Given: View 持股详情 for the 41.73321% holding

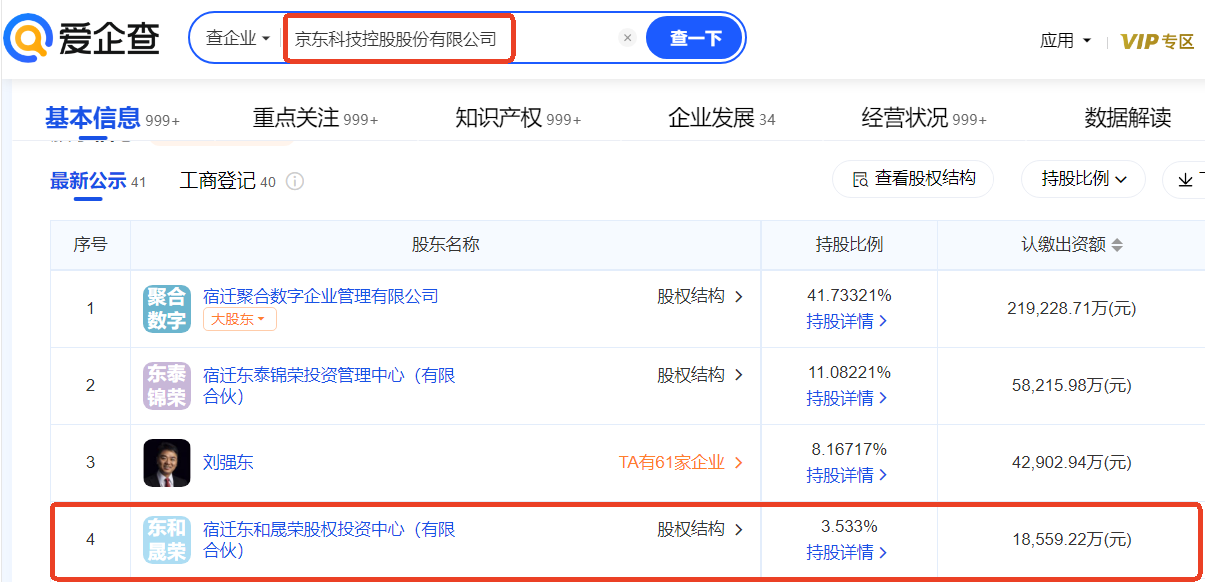Looking at the screenshot, I should (848, 322).
